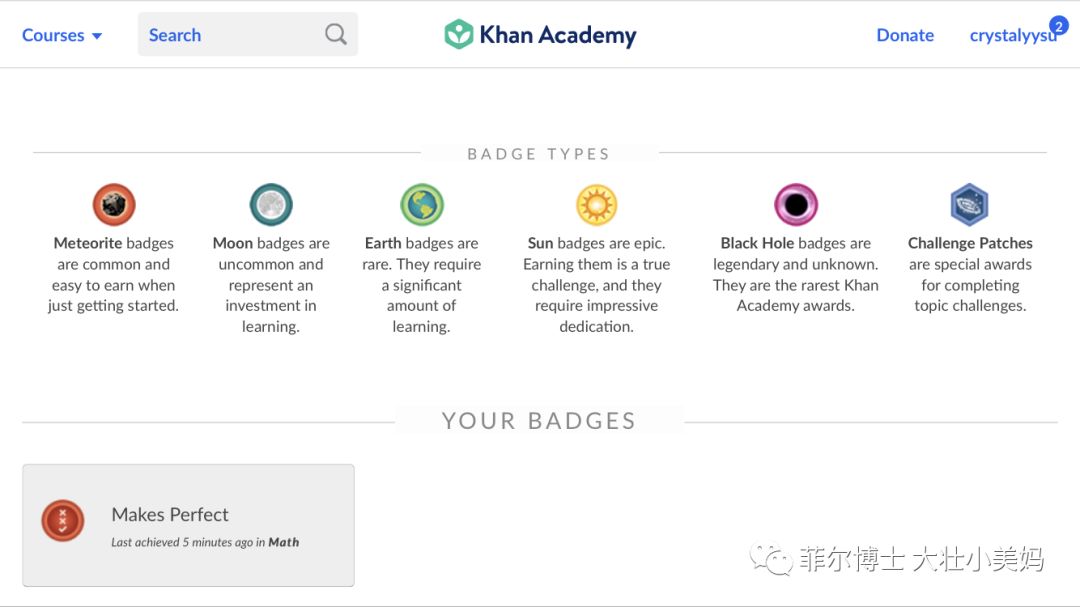Click the Meteorite badge icon
The width and height of the screenshot is (1080, 607).
click(x=114, y=205)
